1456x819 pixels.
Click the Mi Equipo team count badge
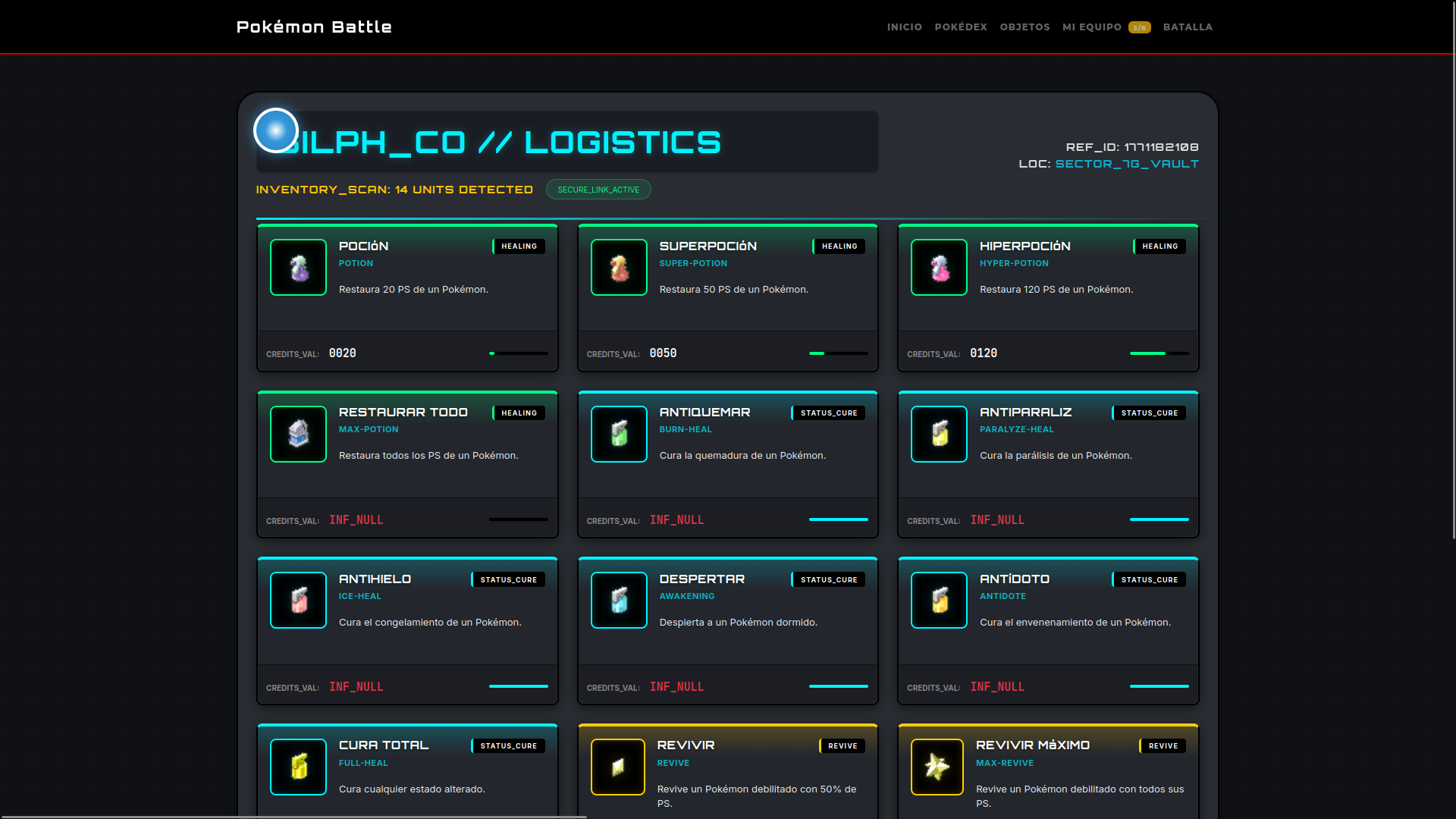click(x=1140, y=27)
